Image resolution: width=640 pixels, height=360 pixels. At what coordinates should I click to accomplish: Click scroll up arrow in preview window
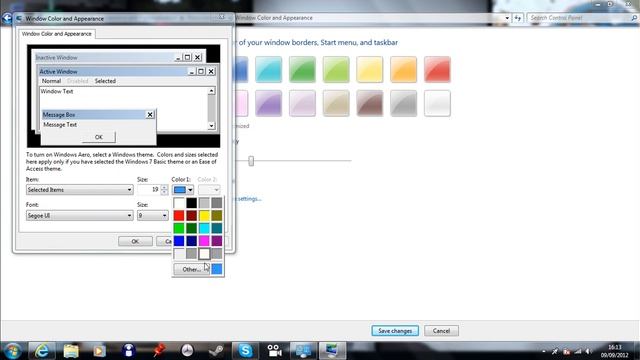pos(211,91)
